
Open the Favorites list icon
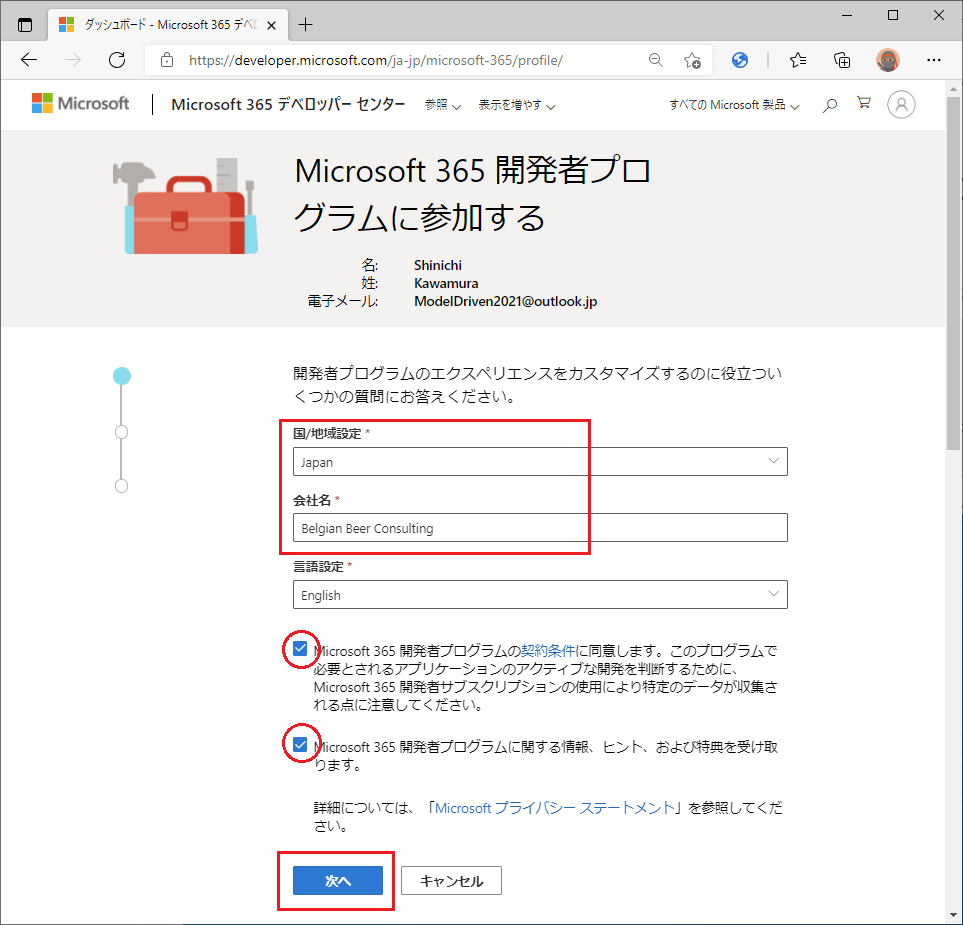[x=798, y=60]
